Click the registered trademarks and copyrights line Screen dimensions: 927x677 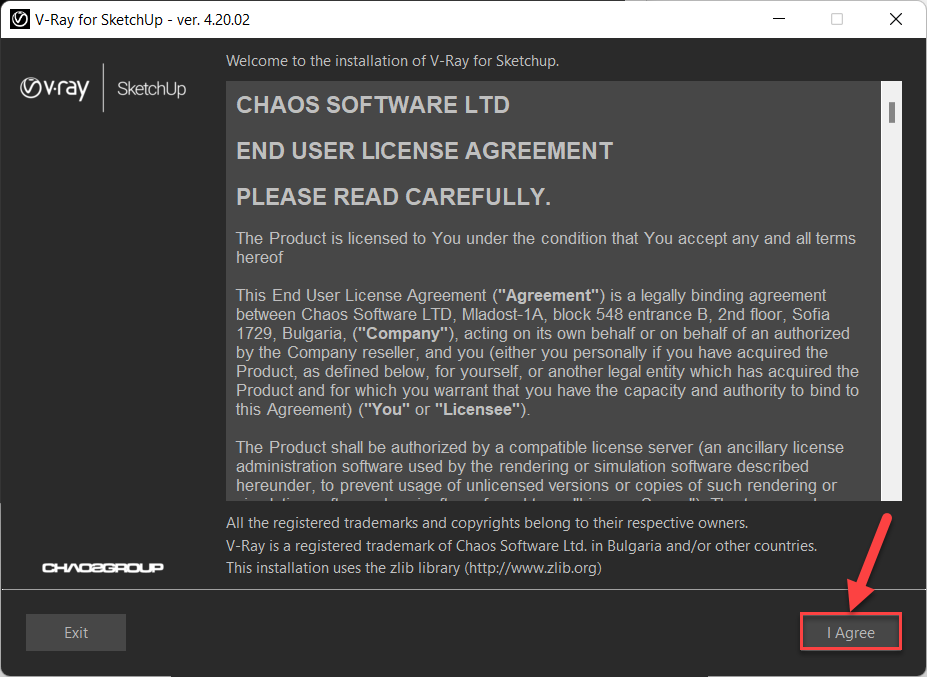pyautogui.click(x=487, y=523)
